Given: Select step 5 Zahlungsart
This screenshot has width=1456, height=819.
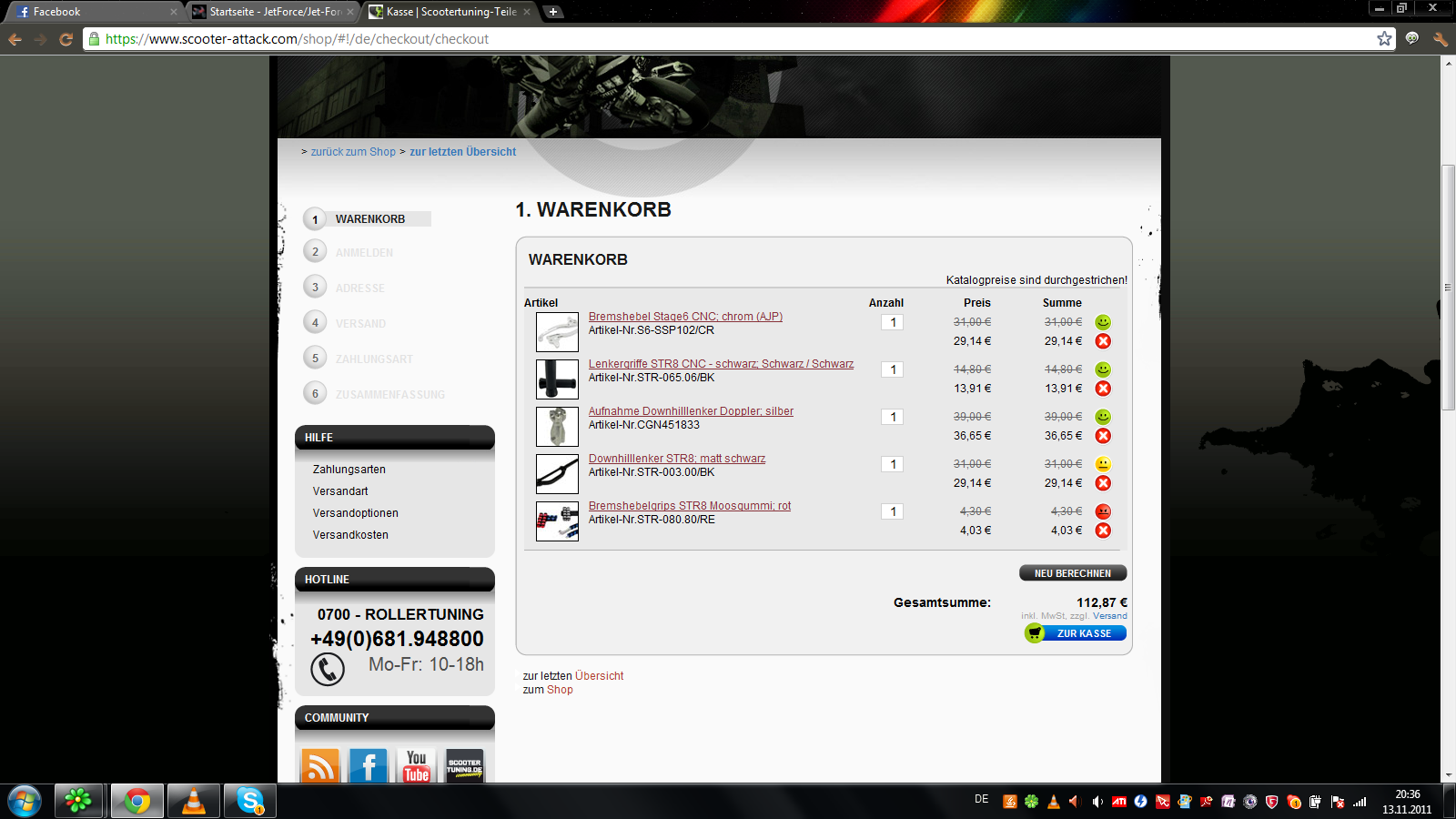Looking at the screenshot, I should (x=359, y=359).
